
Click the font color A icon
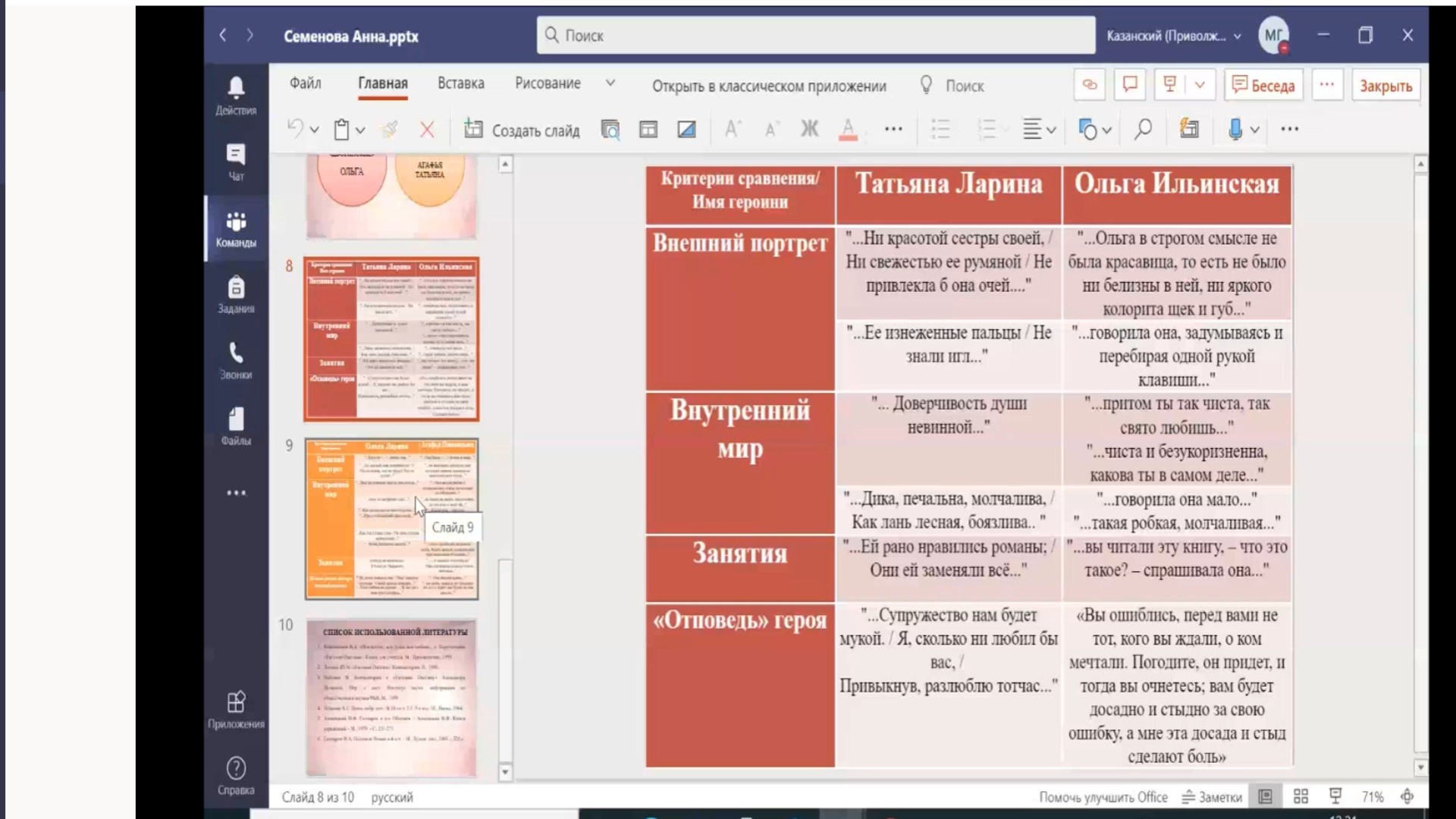click(x=848, y=130)
